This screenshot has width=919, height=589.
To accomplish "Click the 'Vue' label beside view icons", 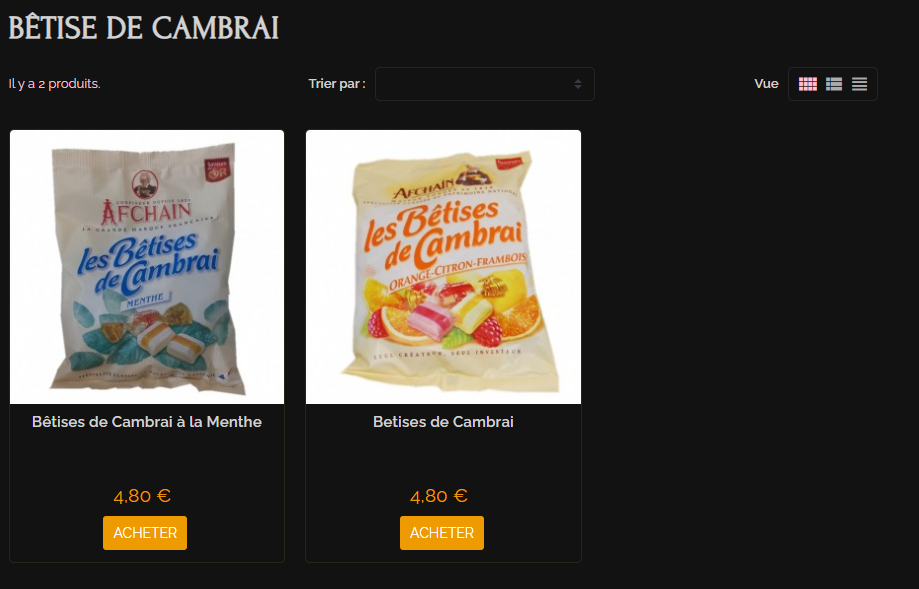I will pyautogui.click(x=766, y=84).
